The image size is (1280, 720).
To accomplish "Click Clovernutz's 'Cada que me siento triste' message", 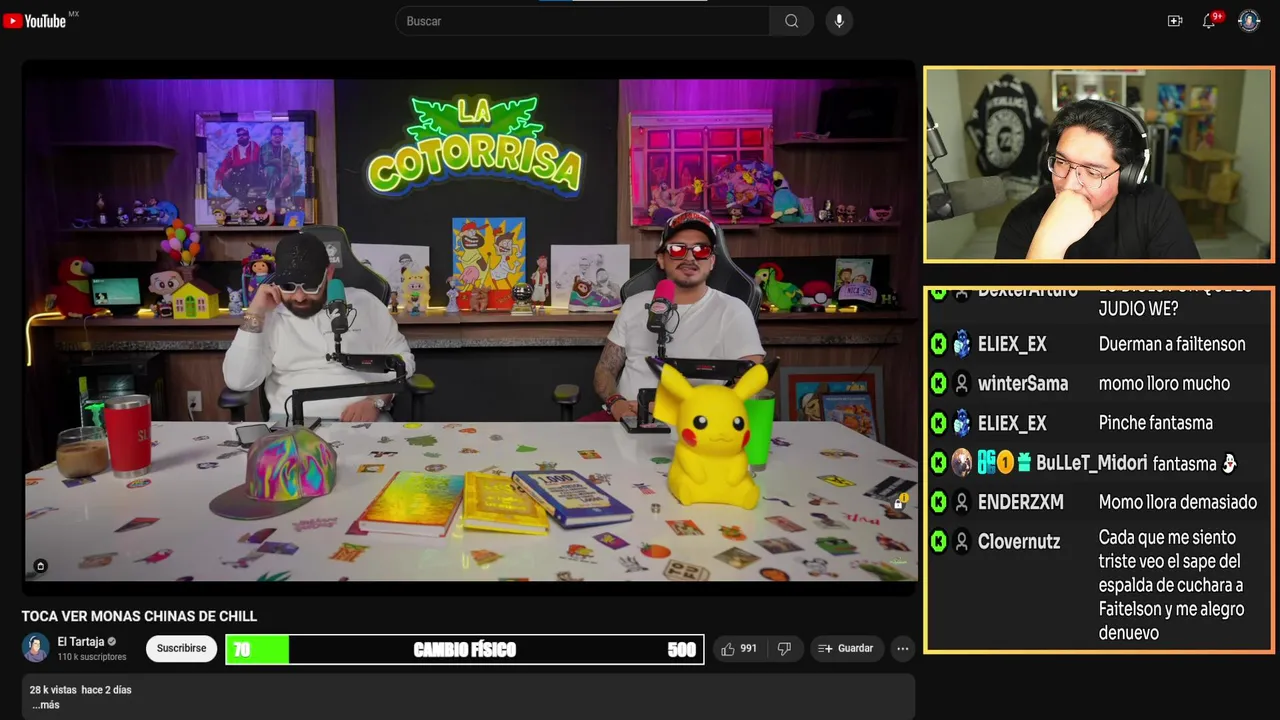I will [x=1171, y=585].
